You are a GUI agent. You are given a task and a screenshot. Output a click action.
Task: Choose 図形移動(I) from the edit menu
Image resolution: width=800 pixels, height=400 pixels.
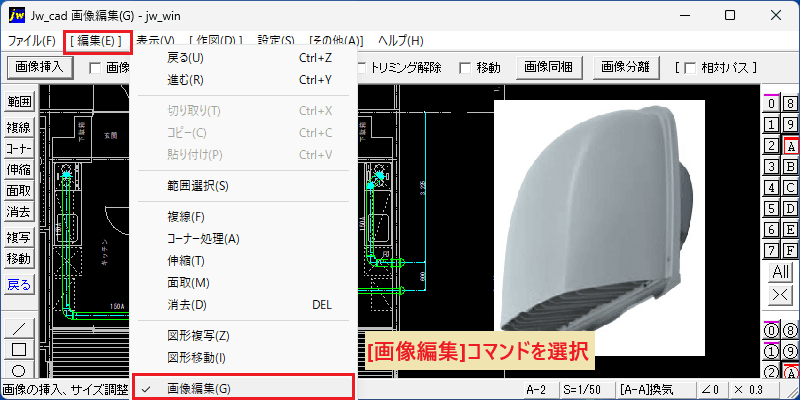[x=244, y=358]
